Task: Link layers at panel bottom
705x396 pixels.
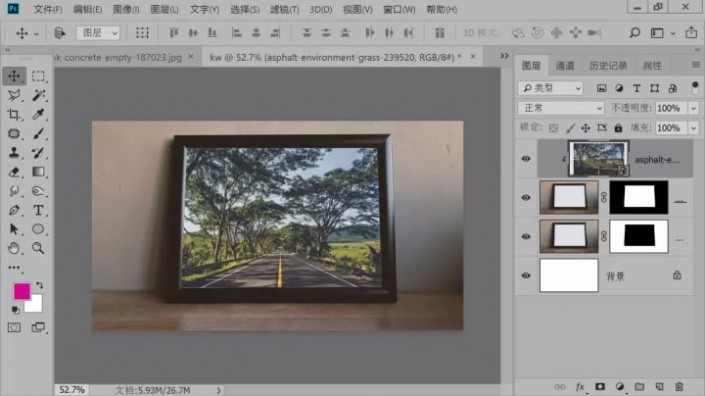Action: (x=560, y=387)
